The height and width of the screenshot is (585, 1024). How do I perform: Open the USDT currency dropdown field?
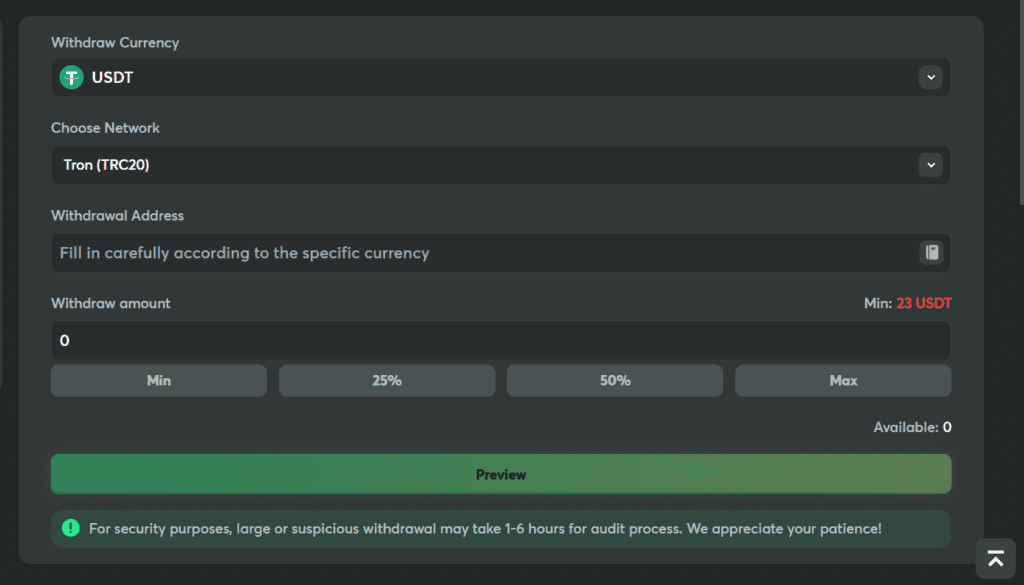tap(501, 77)
